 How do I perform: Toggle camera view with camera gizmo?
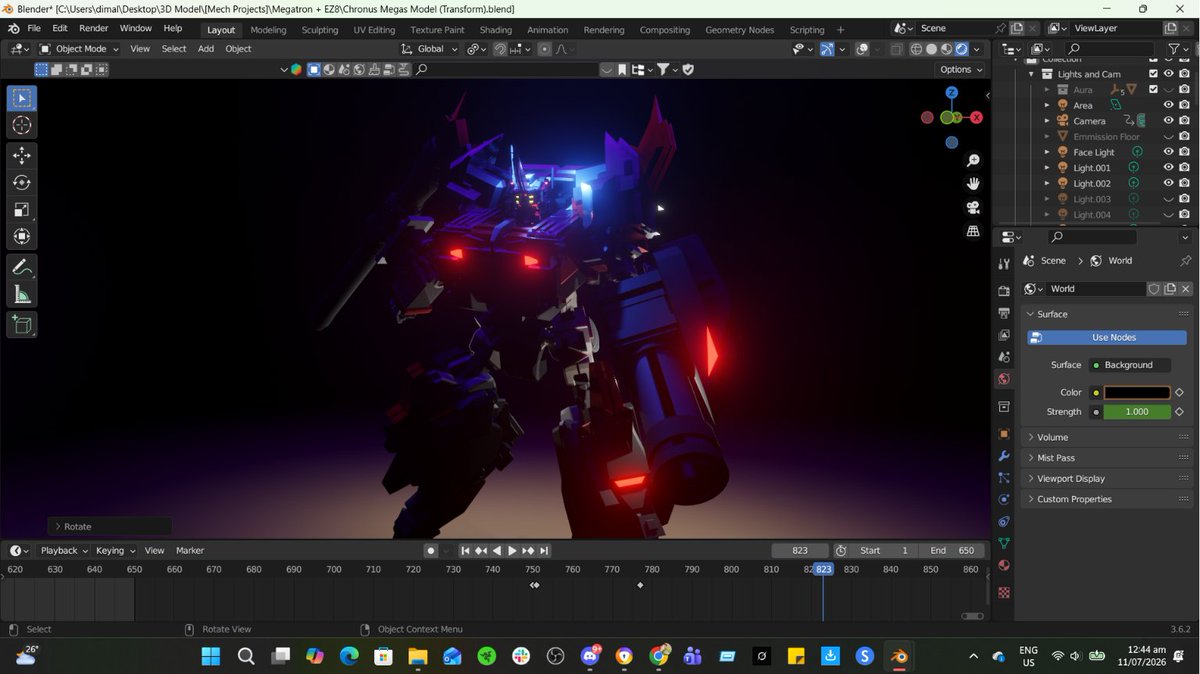point(973,208)
